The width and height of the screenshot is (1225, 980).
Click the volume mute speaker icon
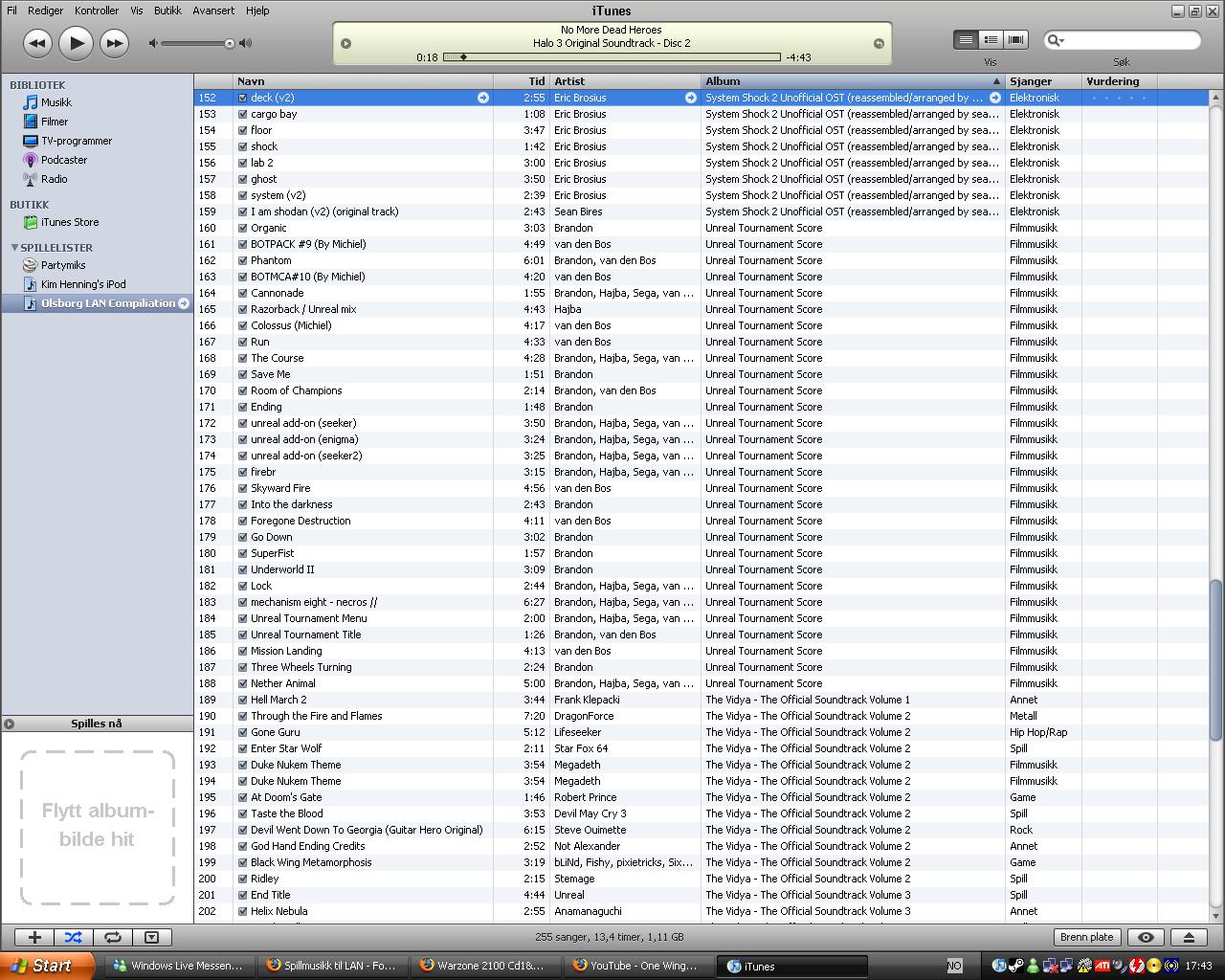click(153, 43)
